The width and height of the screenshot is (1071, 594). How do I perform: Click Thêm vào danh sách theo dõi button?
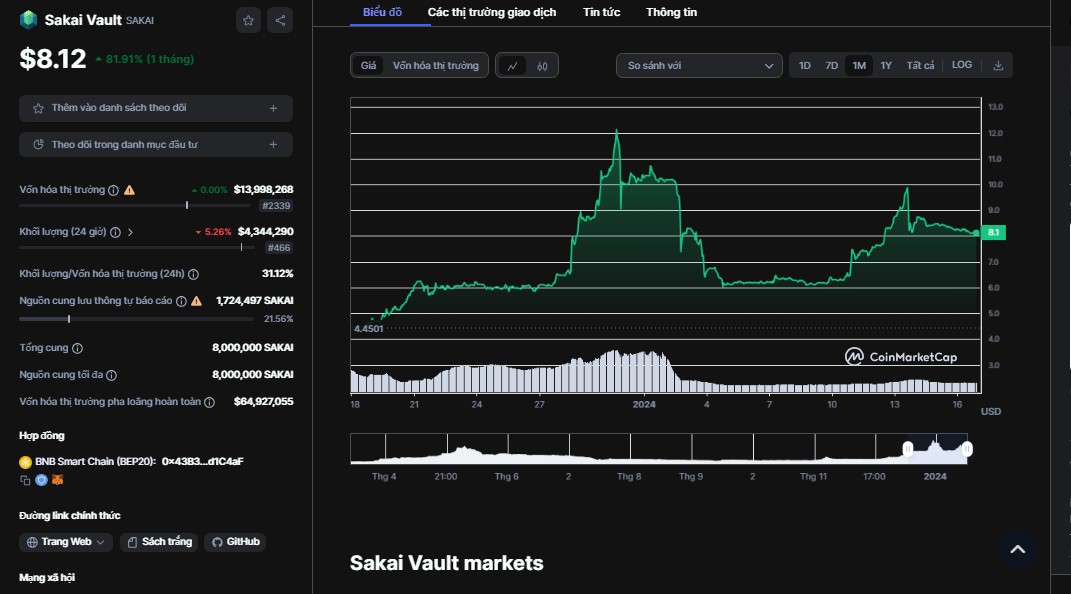tap(156, 109)
